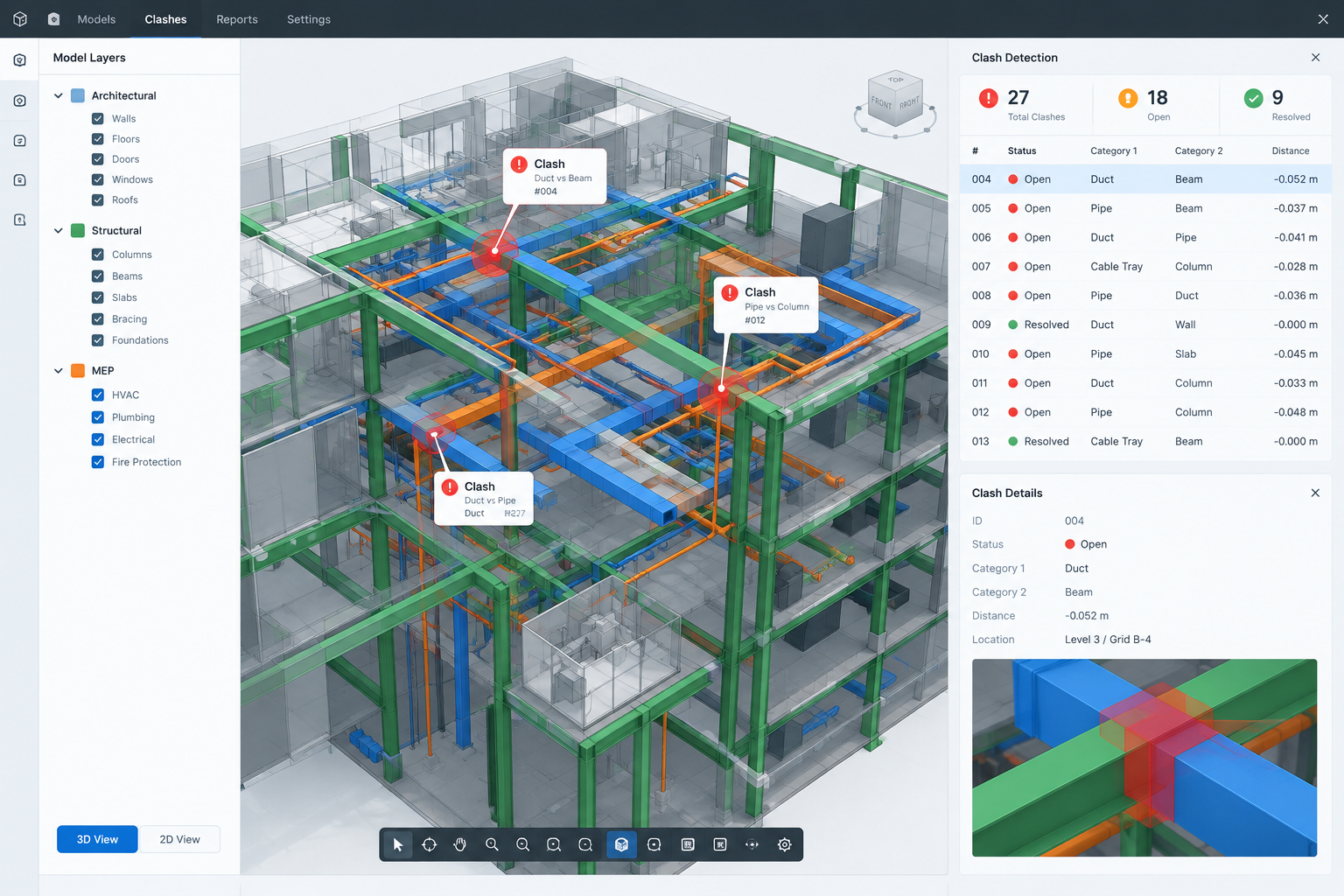Click the highlighted blue 3D cube tool
The image size is (1344, 896).
[621, 844]
